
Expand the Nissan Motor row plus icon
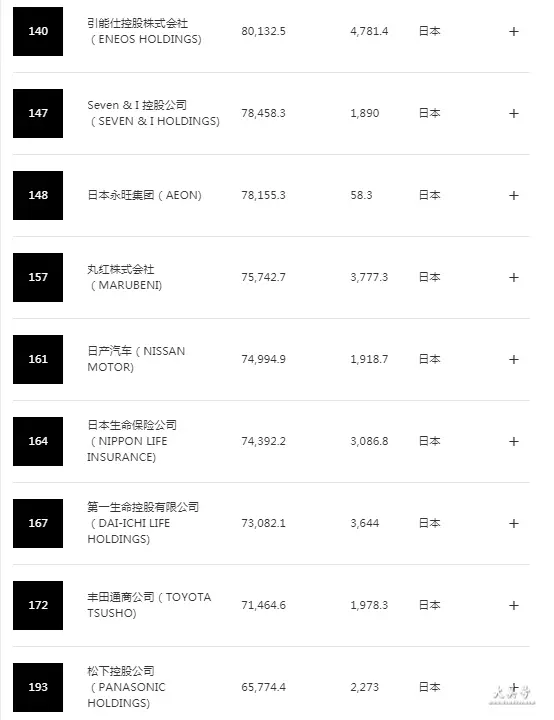tap(514, 360)
